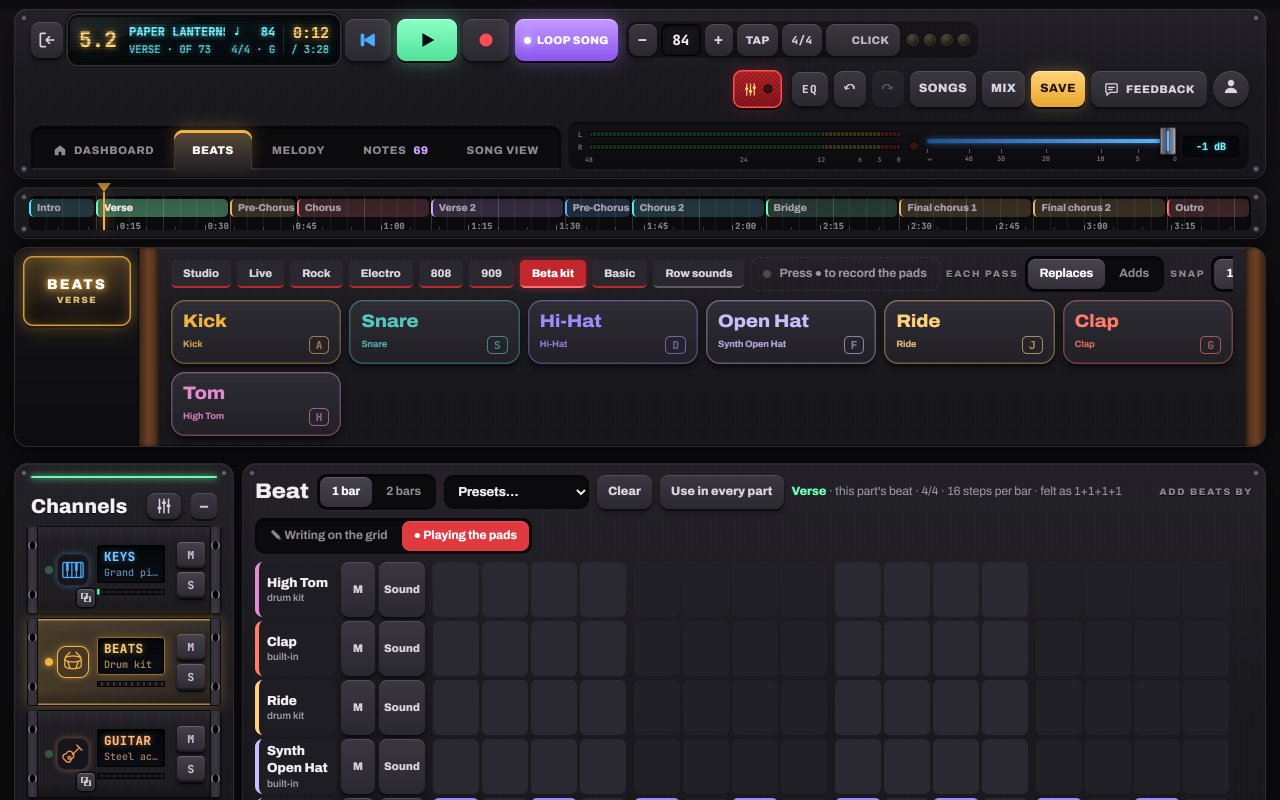Screen dimensions: 1280x800
Task: Select the Keys channel piano icon
Action: point(73,569)
